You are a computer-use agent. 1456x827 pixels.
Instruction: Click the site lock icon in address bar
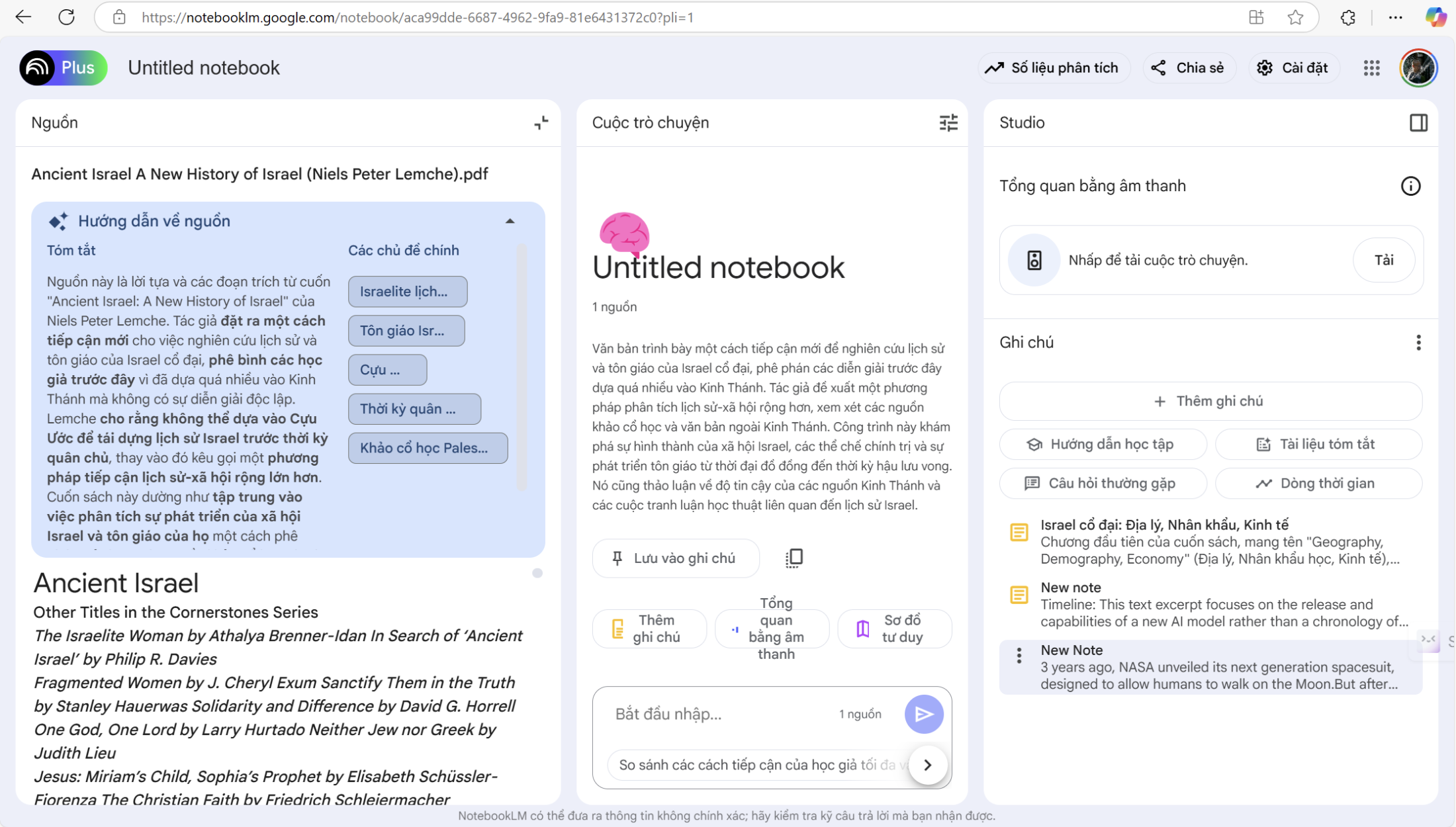click(119, 17)
